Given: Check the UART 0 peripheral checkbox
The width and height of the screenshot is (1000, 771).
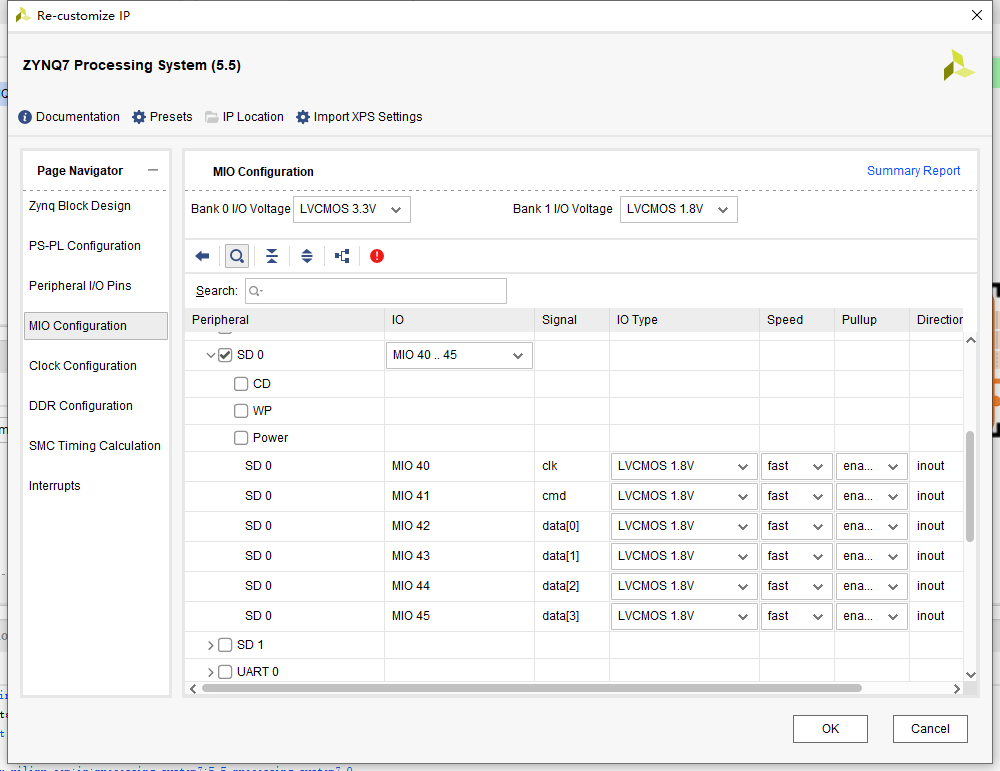Looking at the screenshot, I should [225, 672].
